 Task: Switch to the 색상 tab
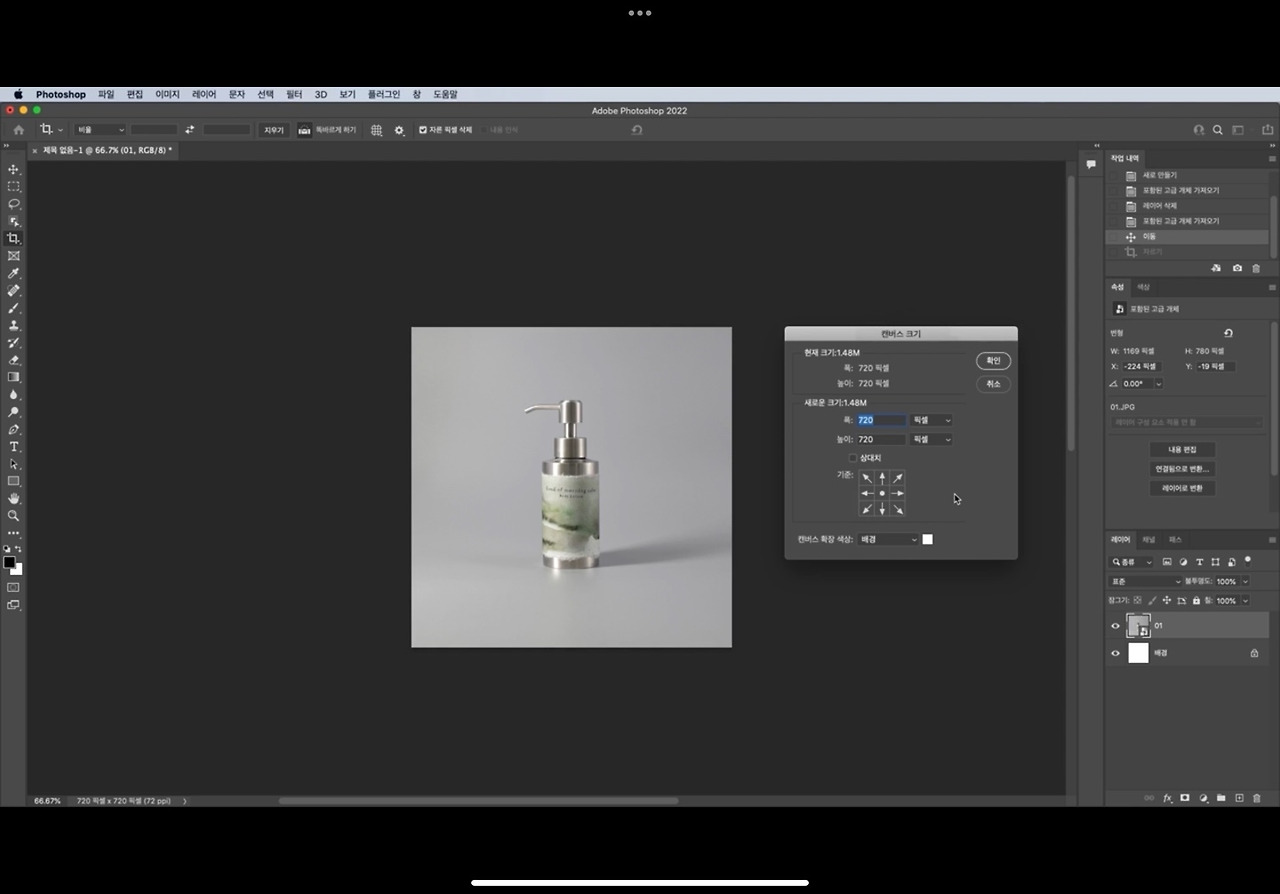point(1143,287)
